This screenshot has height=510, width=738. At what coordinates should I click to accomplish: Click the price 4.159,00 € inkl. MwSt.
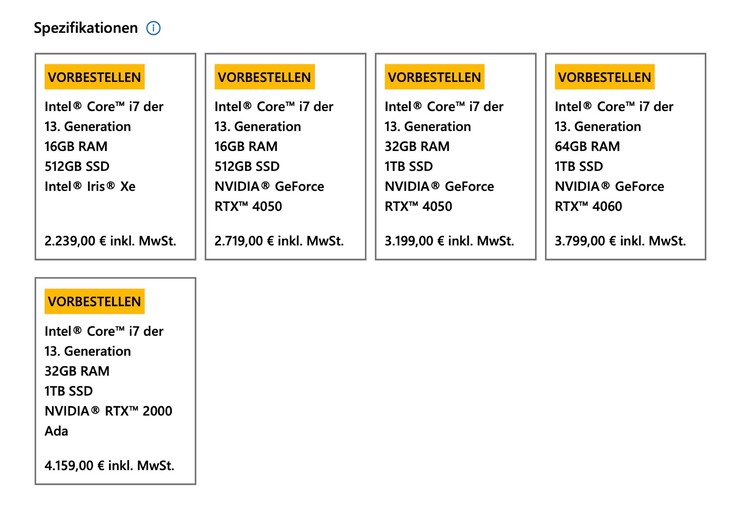coord(109,465)
